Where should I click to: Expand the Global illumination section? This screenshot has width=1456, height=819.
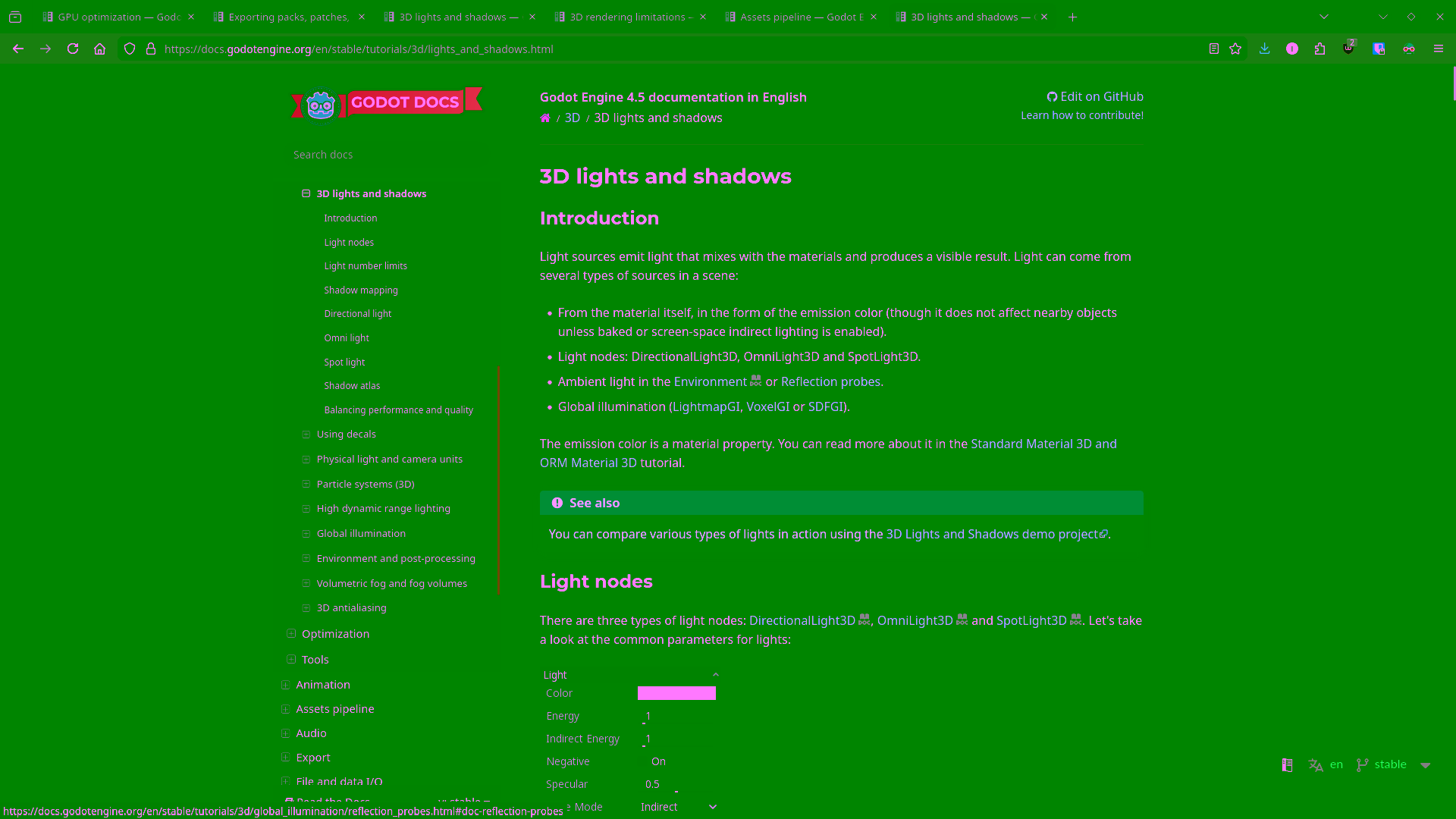[x=306, y=534]
